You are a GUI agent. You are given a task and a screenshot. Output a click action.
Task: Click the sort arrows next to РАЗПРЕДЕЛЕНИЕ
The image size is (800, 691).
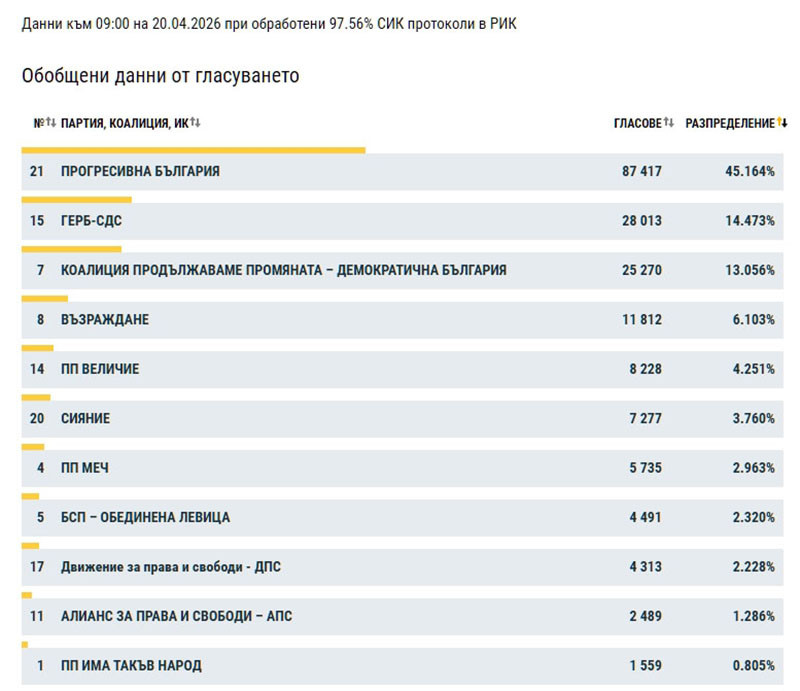coord(782,123)
